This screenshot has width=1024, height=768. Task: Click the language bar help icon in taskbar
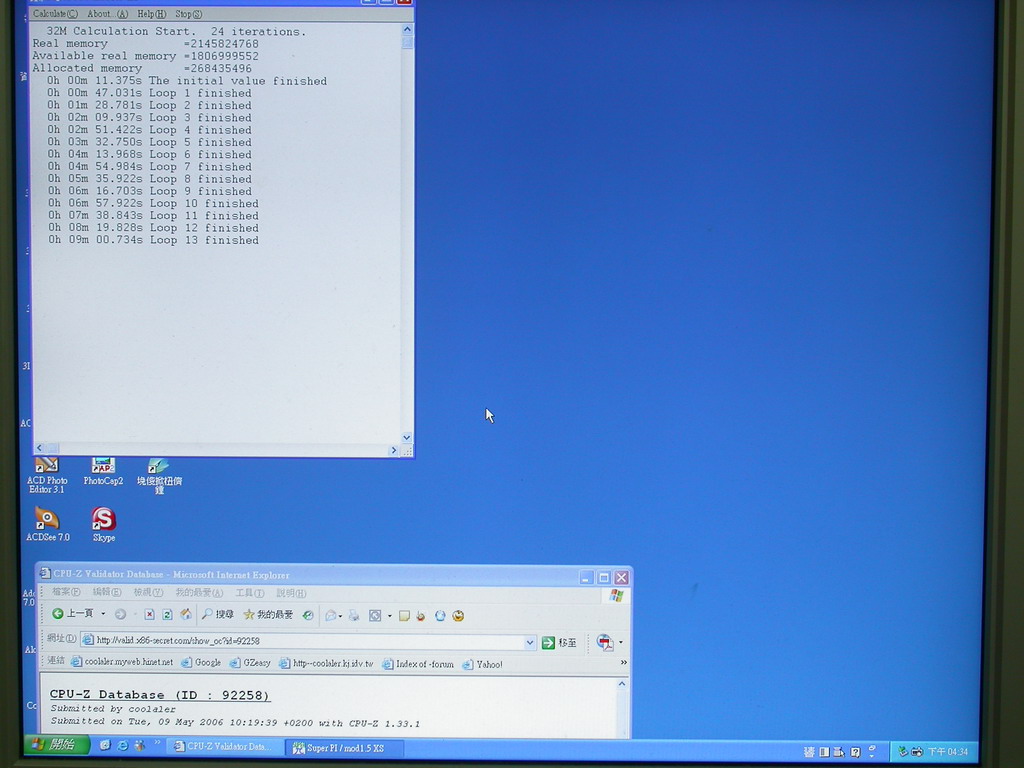coord(856,752)
